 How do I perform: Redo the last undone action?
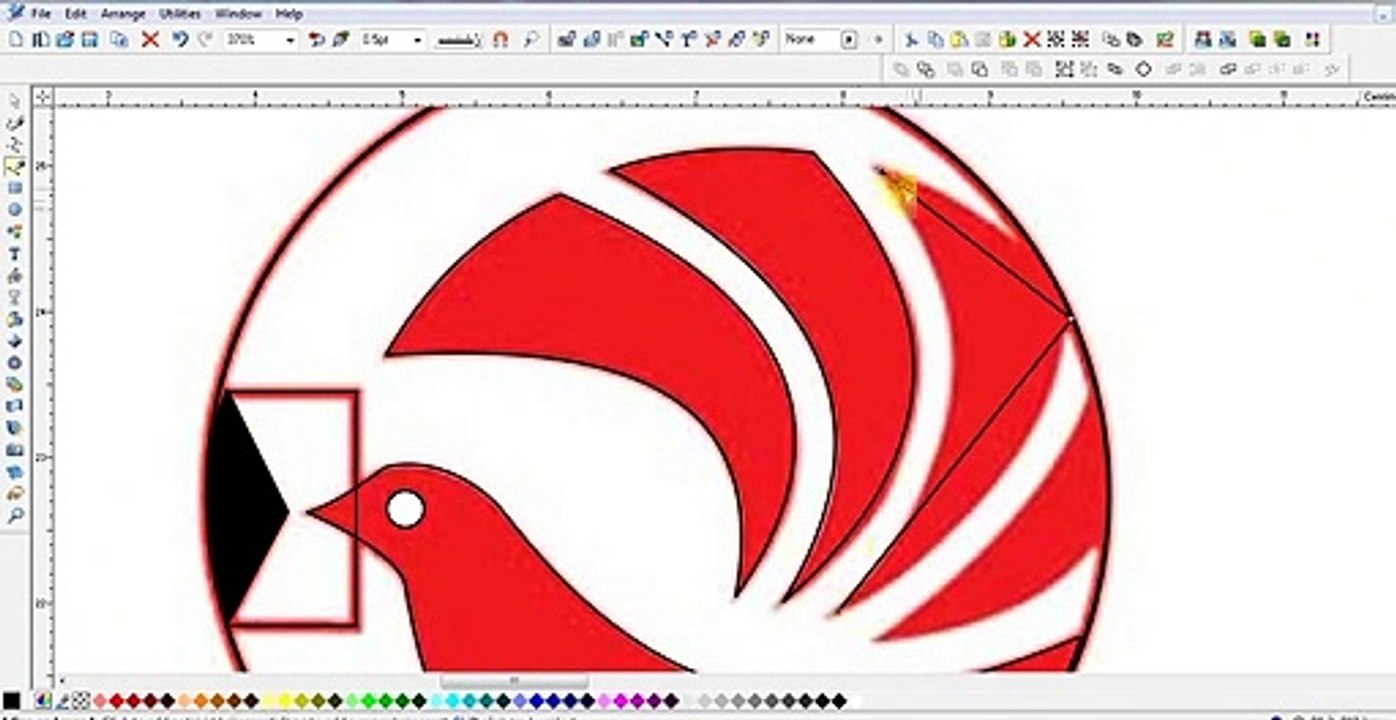click(x=205, y=40)
